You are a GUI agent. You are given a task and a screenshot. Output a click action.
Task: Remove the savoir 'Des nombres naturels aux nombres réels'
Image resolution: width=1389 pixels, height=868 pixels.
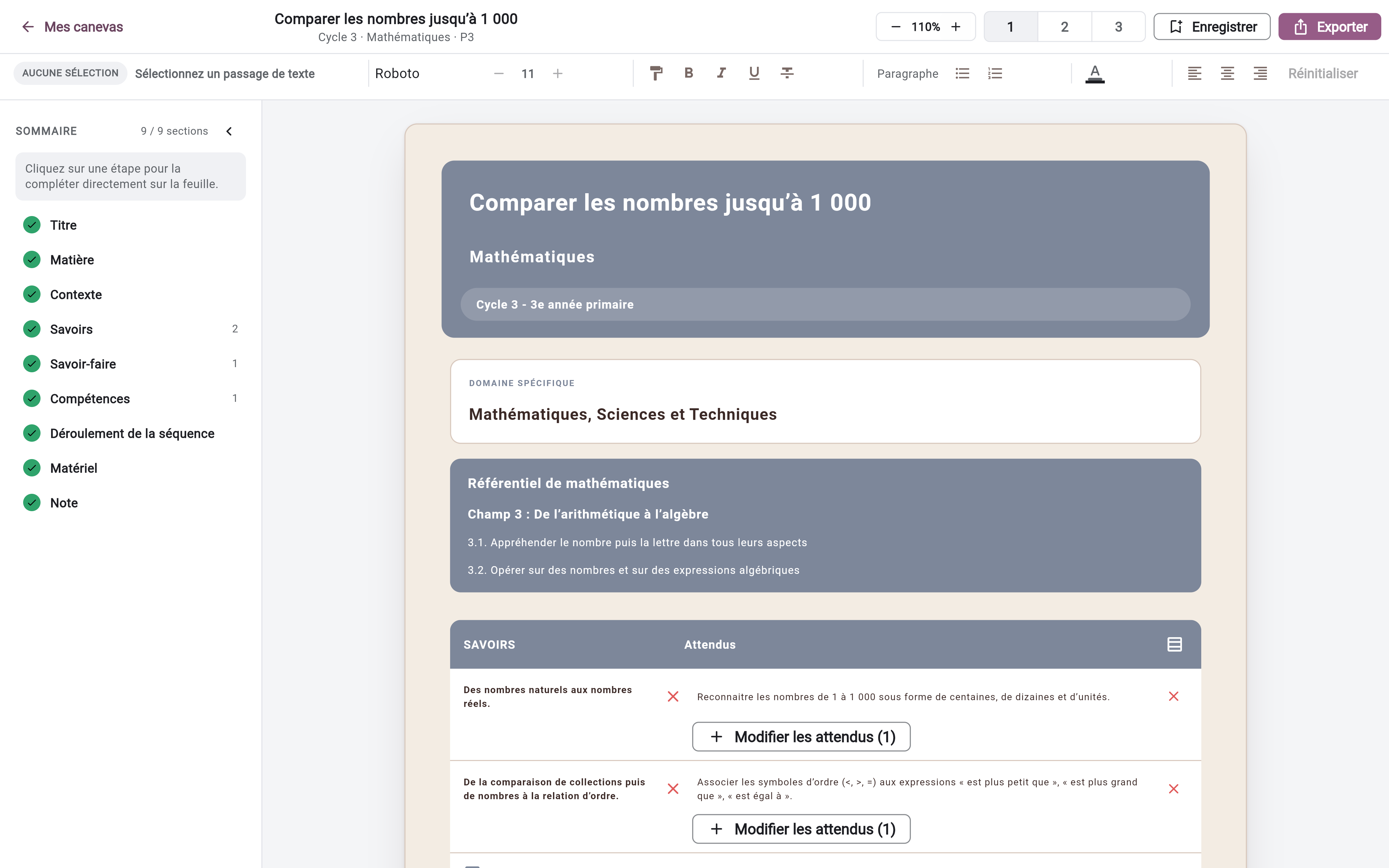673,696
